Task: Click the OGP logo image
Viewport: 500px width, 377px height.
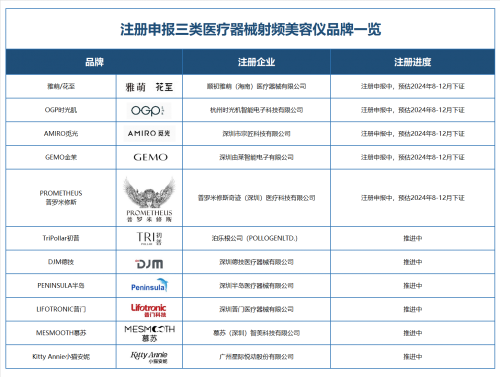Action: [149, 110]
